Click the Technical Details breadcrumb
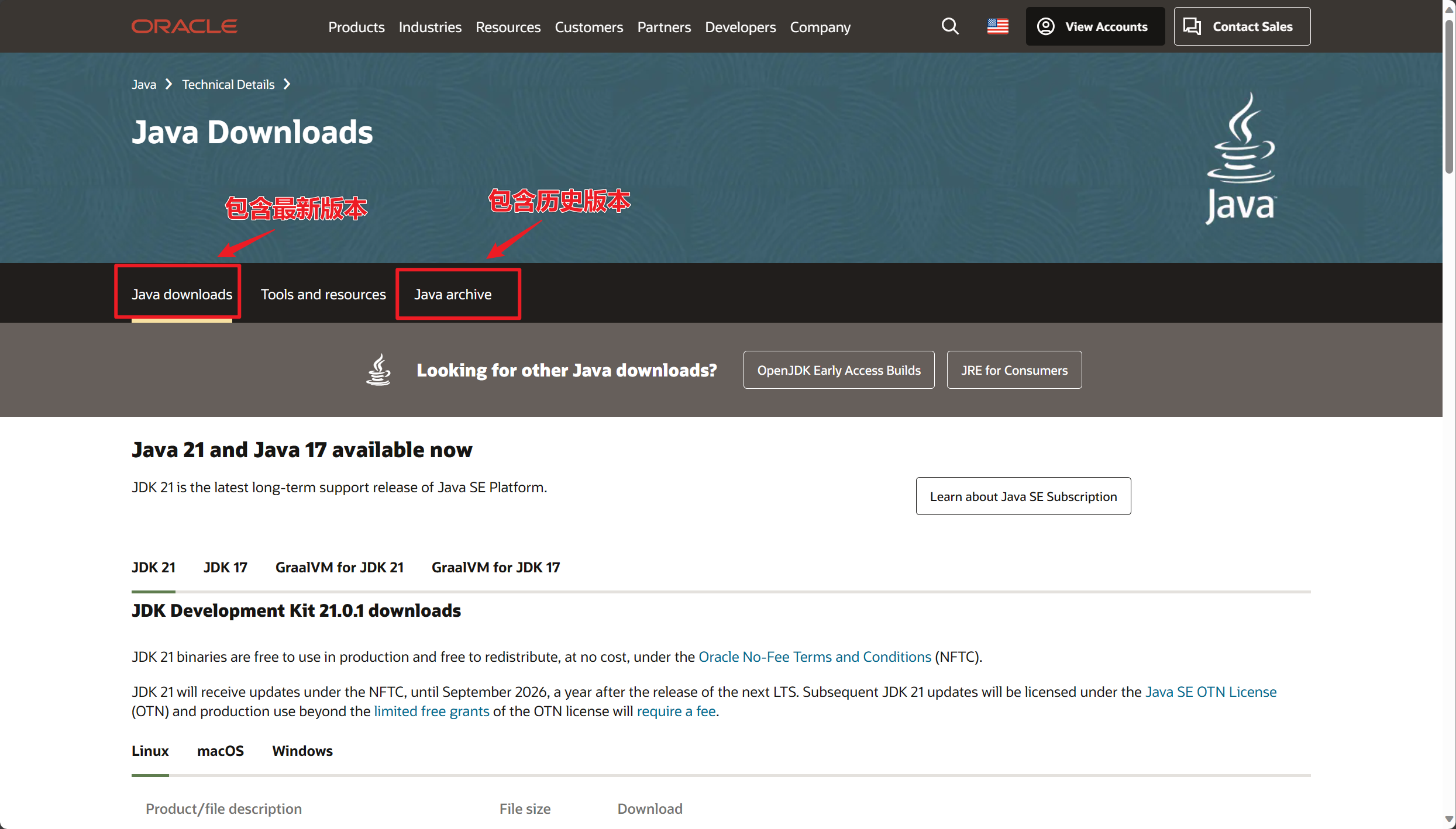This screenshot has width=1456, height=829. pyautogui.click(x=228, y=84)
